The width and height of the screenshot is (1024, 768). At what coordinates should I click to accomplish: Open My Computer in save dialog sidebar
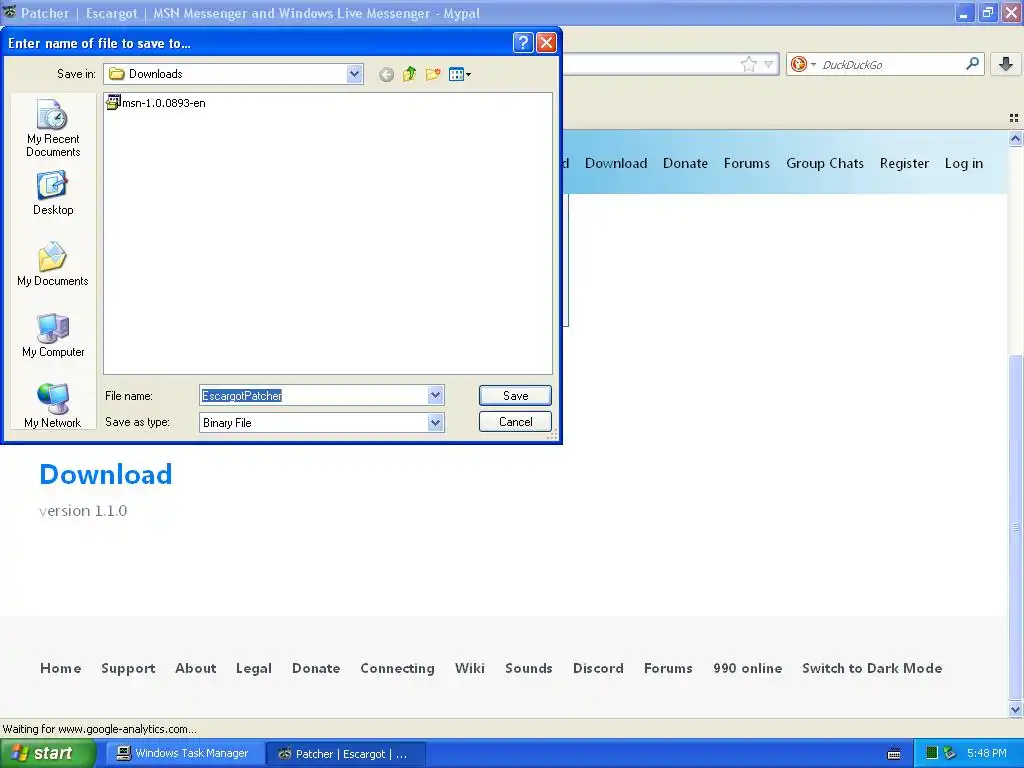click(x=53, y=335)
